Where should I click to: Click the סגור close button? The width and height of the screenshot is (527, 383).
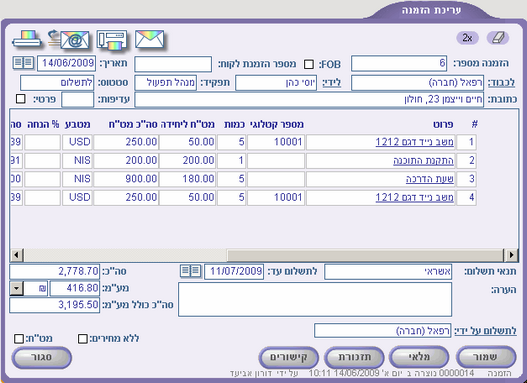tap(42, 357)
